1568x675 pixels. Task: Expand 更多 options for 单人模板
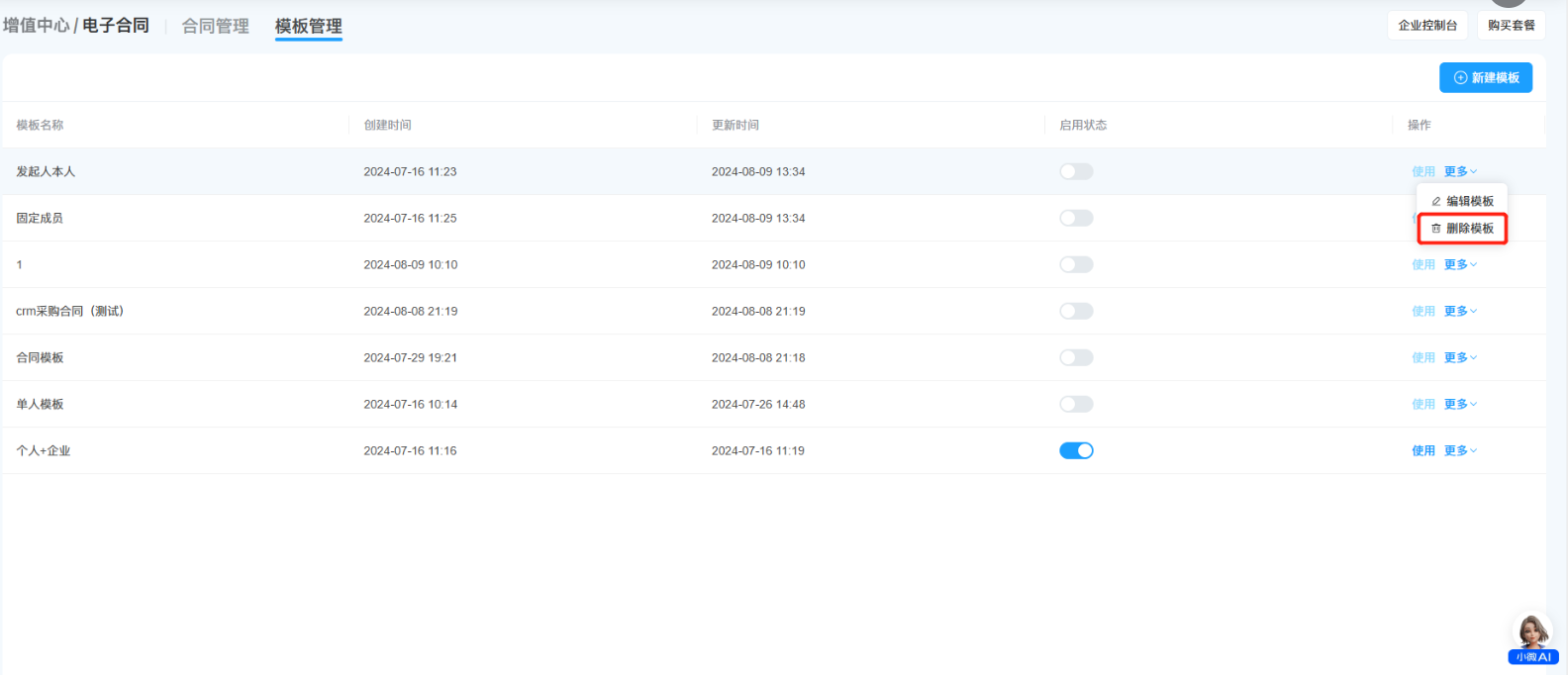[x=1460, y=404]
